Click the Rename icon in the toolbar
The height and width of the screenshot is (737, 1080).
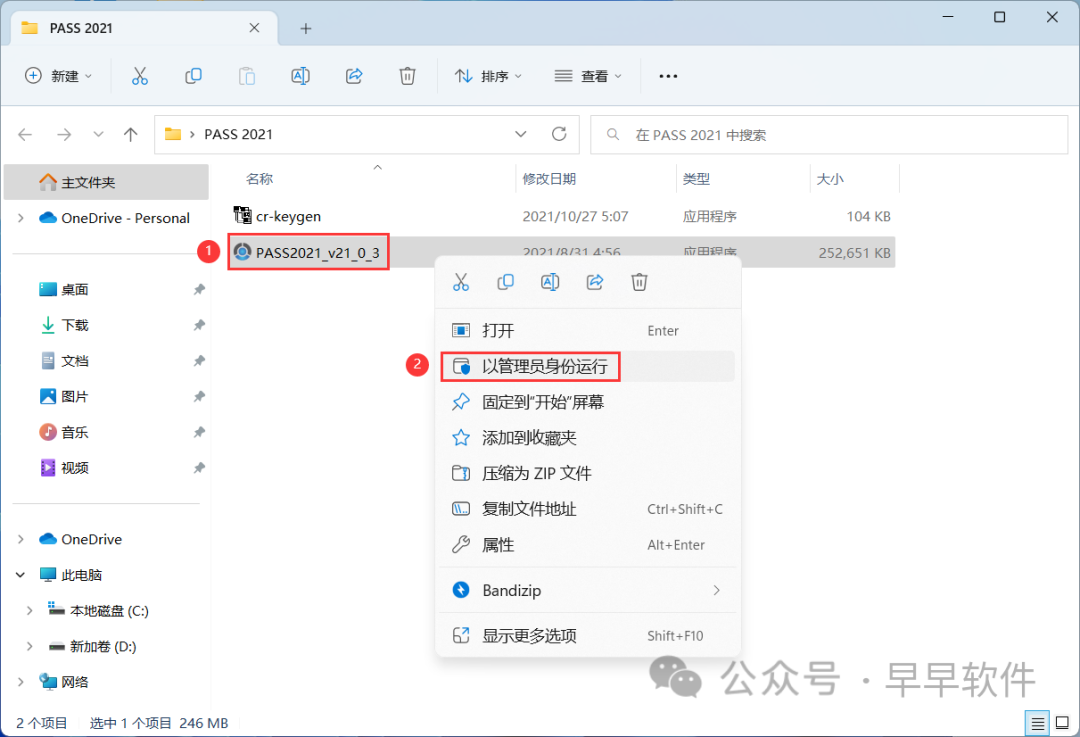pyautogui.click(x=300, y=76)
